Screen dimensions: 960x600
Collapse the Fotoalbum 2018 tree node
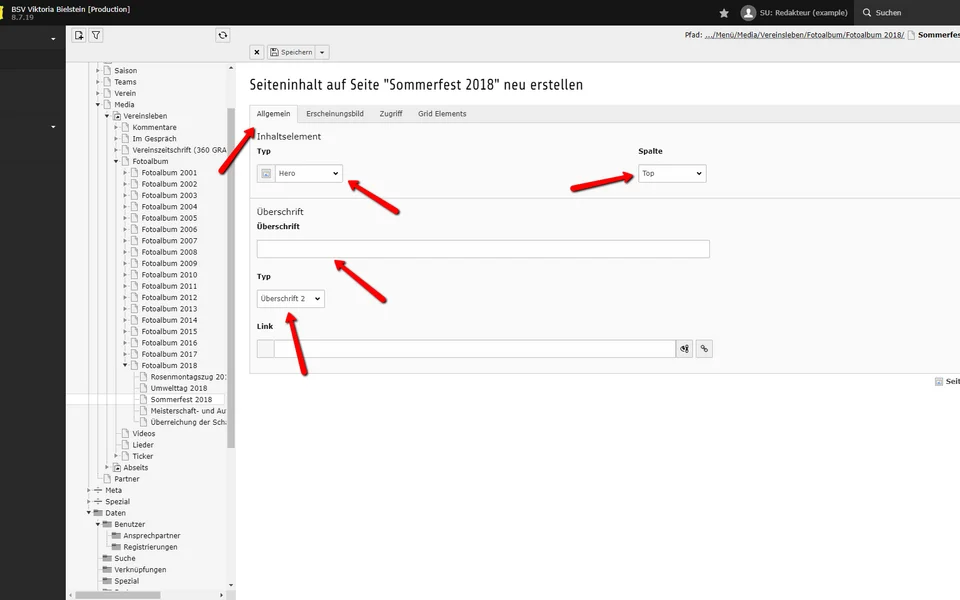pos(126,365)
